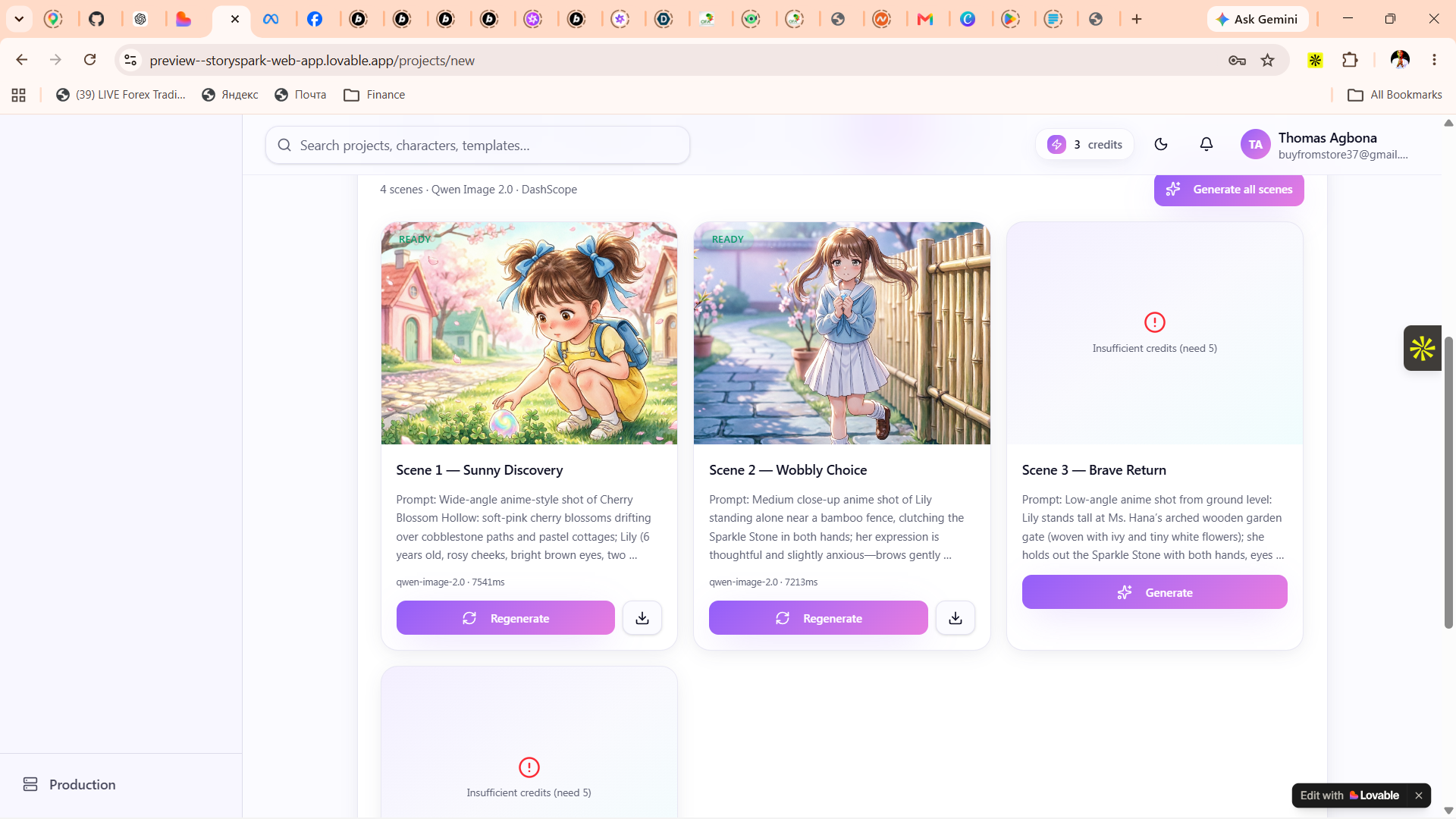1456x819 pixels.
Task: Click the Scene 3 insufficient credits warning icon
Action: [1155, 322]
